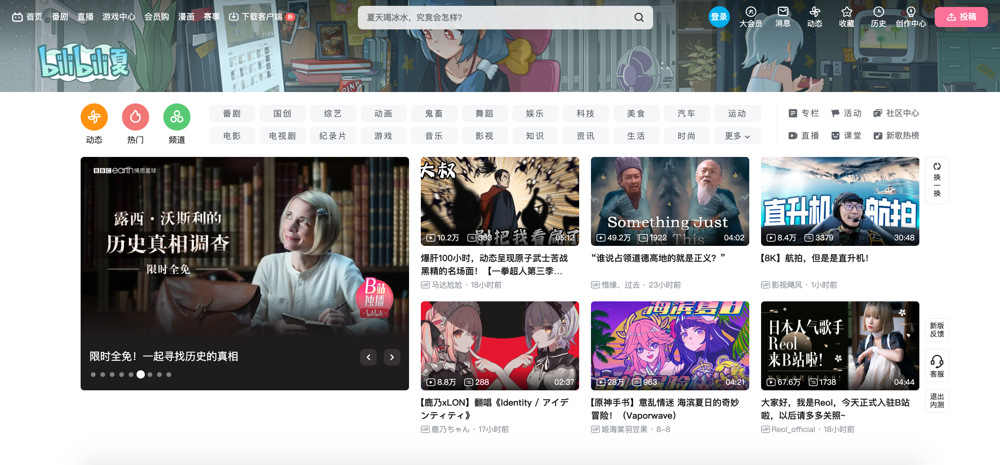Open 收藏 favorites star icon
Image resolution: width=1000 pixels, height=465 pixels.
pos(846,16)
